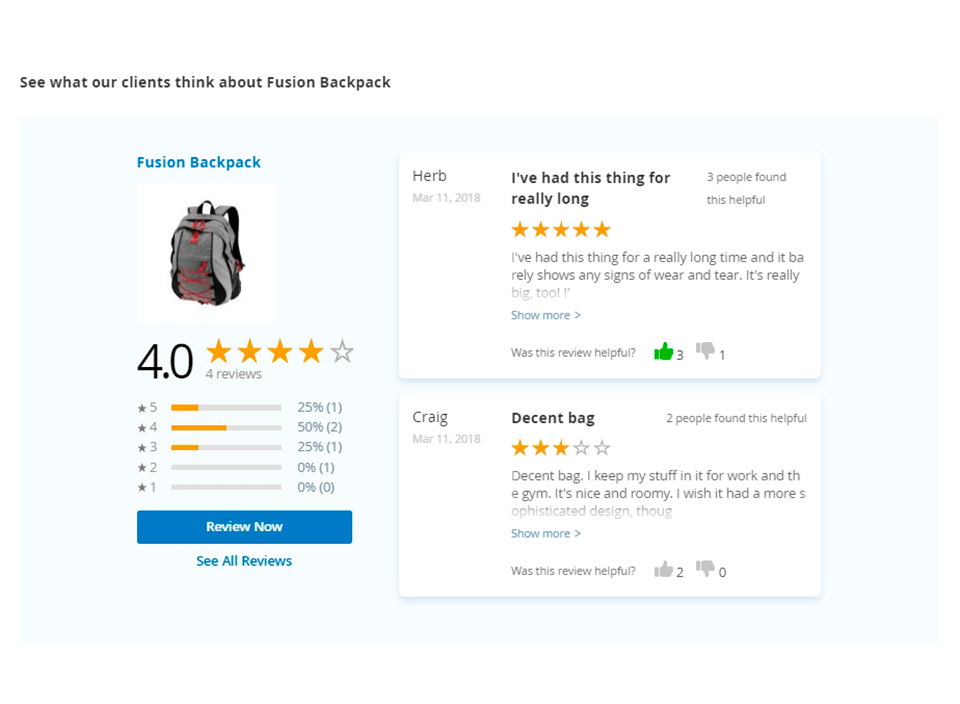The image size is (960, 704).
Task: Open the Fusion Backpack product title link
Action: point(199,162)
